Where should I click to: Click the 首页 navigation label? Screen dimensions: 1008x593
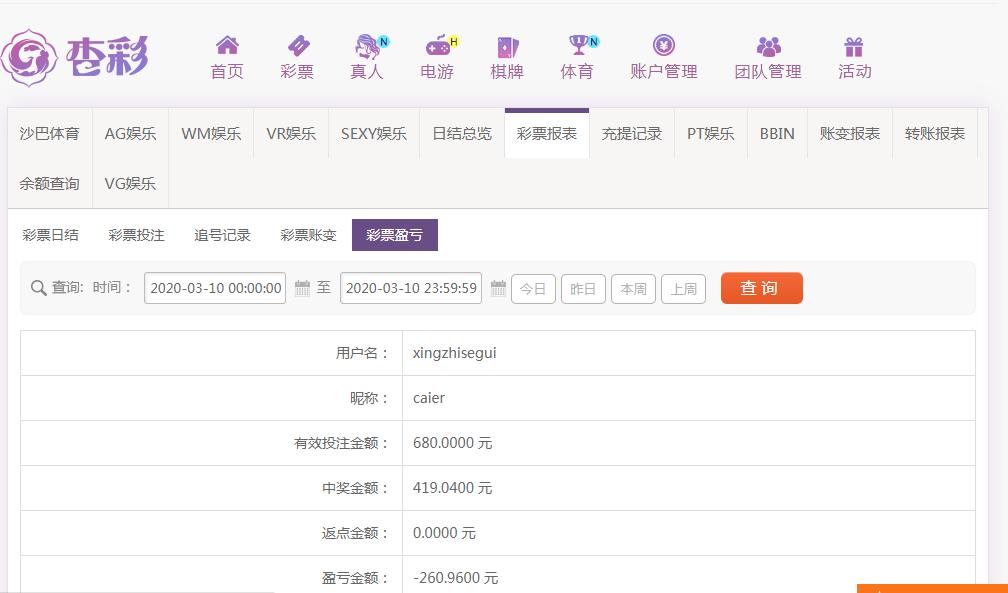tap(227, 71)
